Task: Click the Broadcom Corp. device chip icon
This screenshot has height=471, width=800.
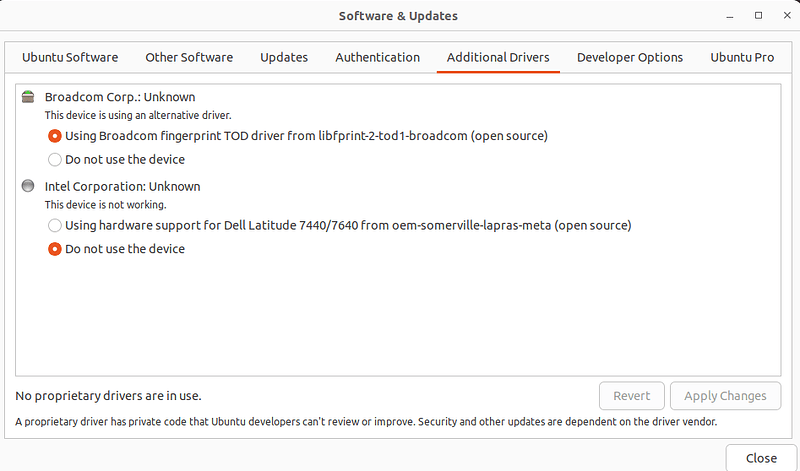Action: [28, 97]
